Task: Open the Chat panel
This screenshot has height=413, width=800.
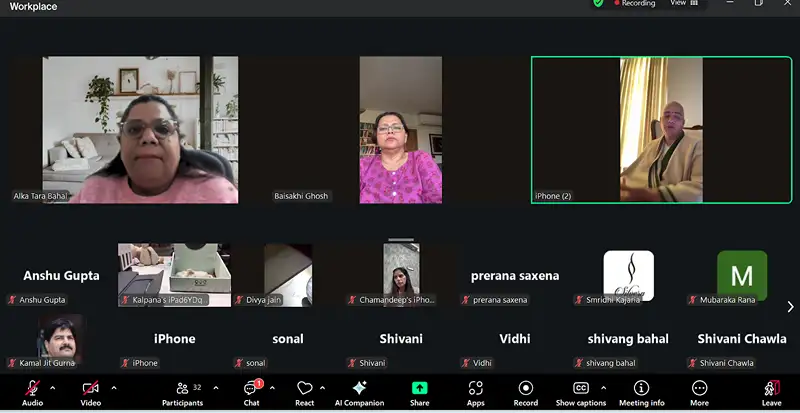Action: pos(251,388)
